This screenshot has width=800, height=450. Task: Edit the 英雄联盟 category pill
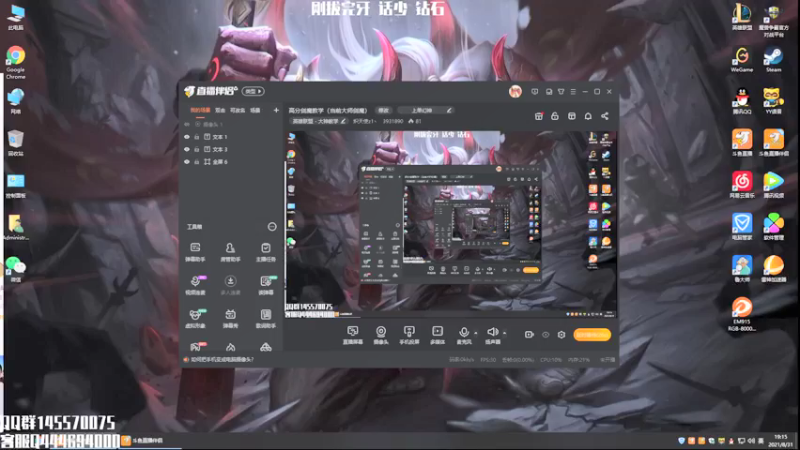tap(318, 121)
